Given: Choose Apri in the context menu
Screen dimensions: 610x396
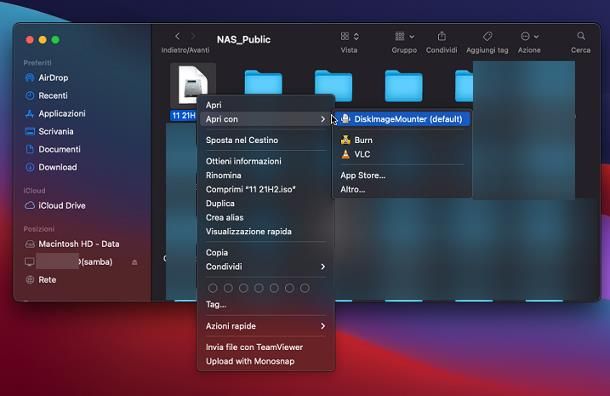Looking at the screenshot, I should pyautogui.click(x=266, y=105).
